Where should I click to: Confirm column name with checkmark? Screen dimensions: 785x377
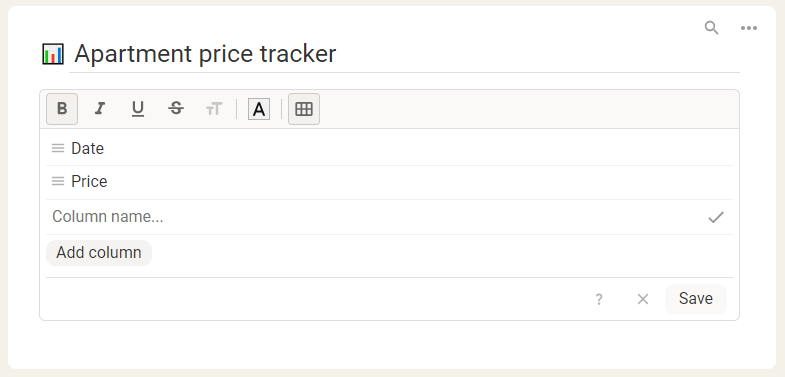click(716, 217)
